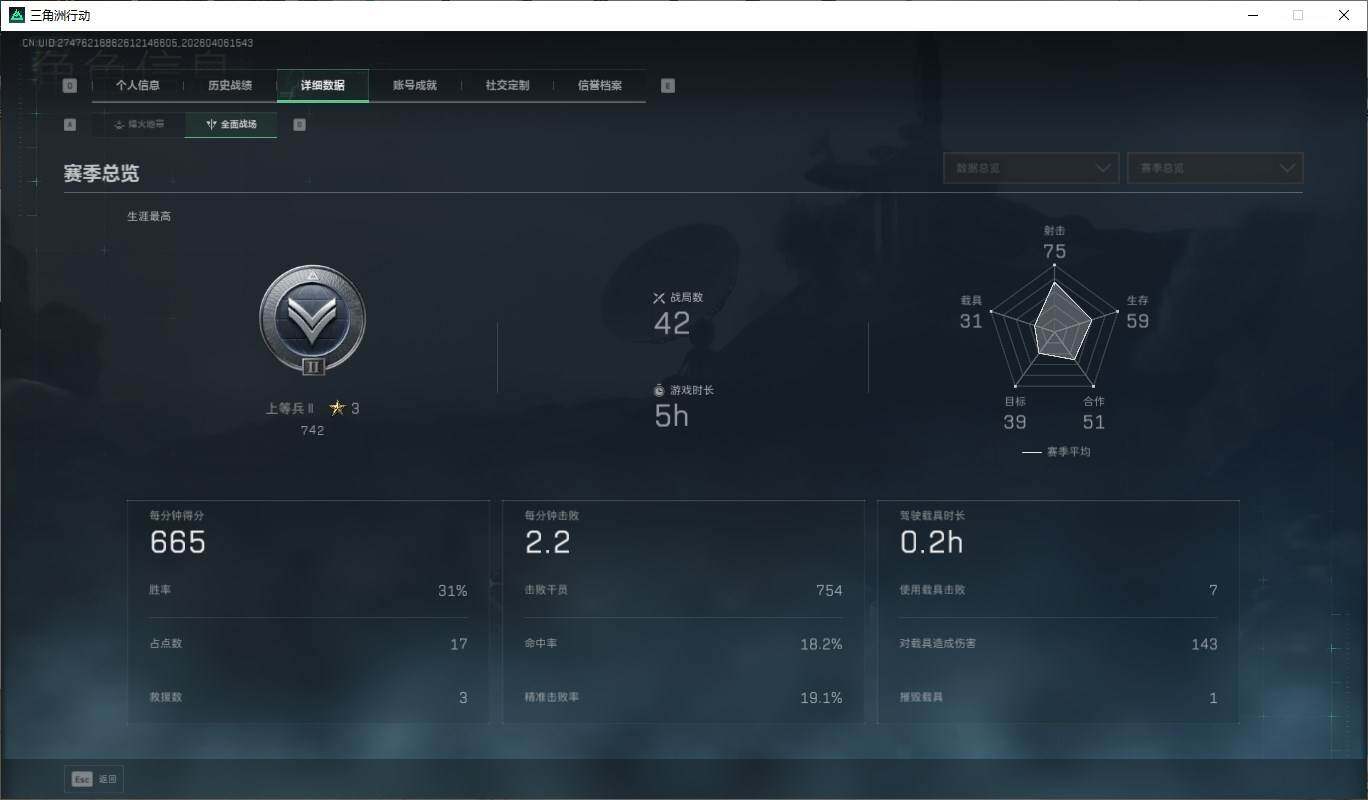Click the 每分钟得分 card title
1368x800 pixels.
tap(177, 516)
